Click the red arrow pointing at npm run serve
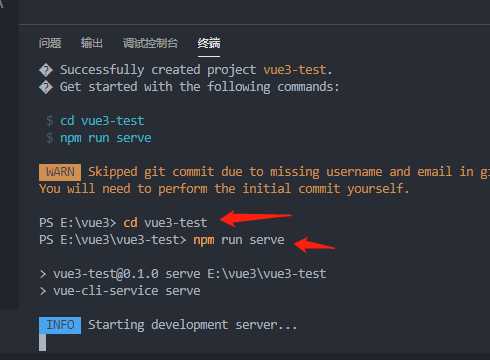This screenshot has height=360, width=490. (x=315, y=245)
